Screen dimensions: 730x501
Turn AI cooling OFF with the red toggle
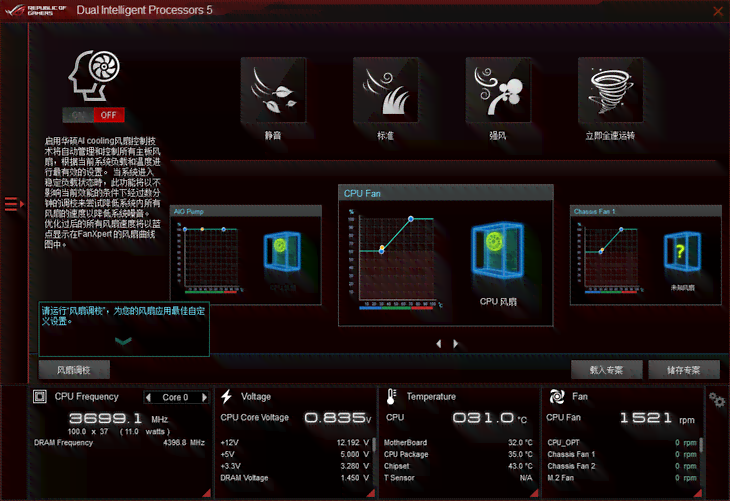point(109,115)
